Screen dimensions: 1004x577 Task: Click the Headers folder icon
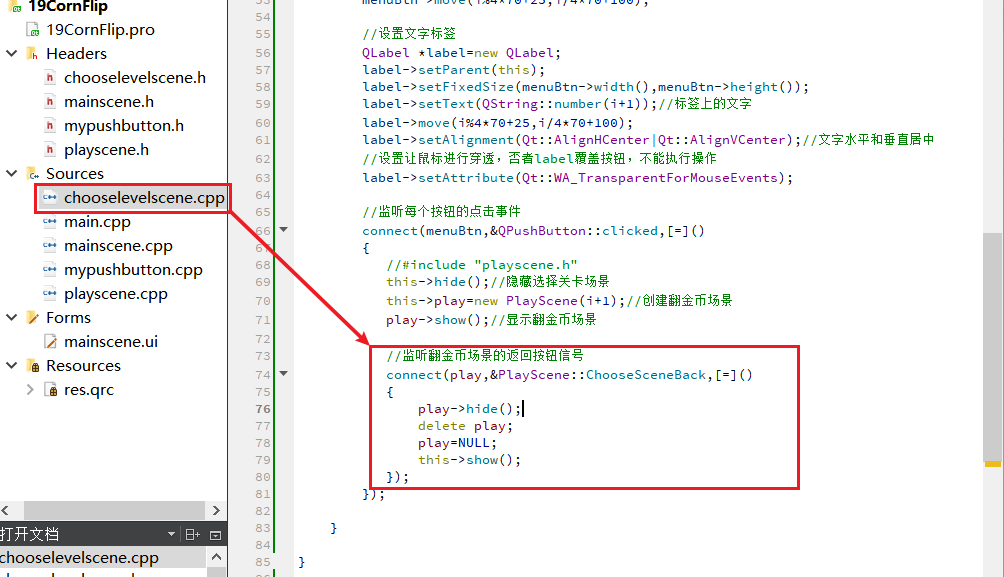[33, 53]
